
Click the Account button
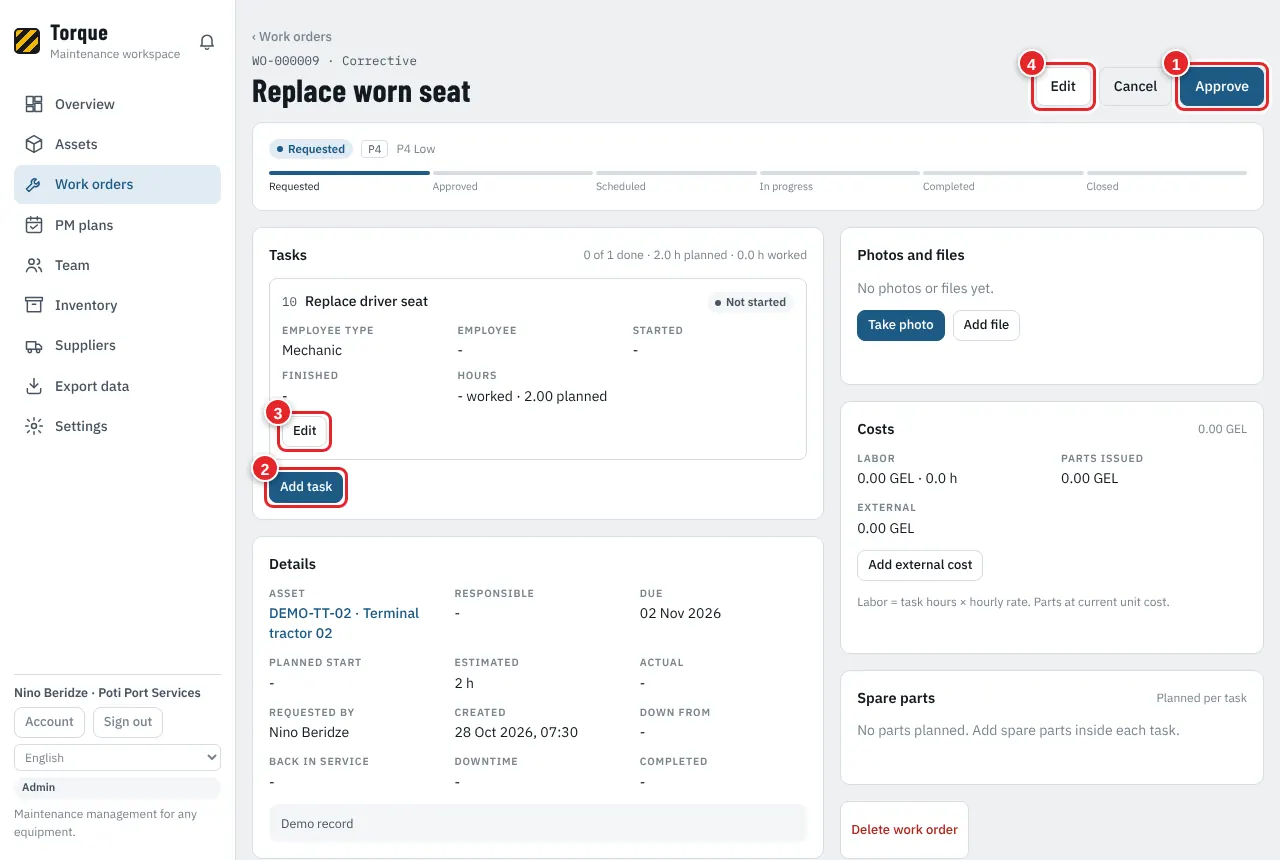click(50, 722)
